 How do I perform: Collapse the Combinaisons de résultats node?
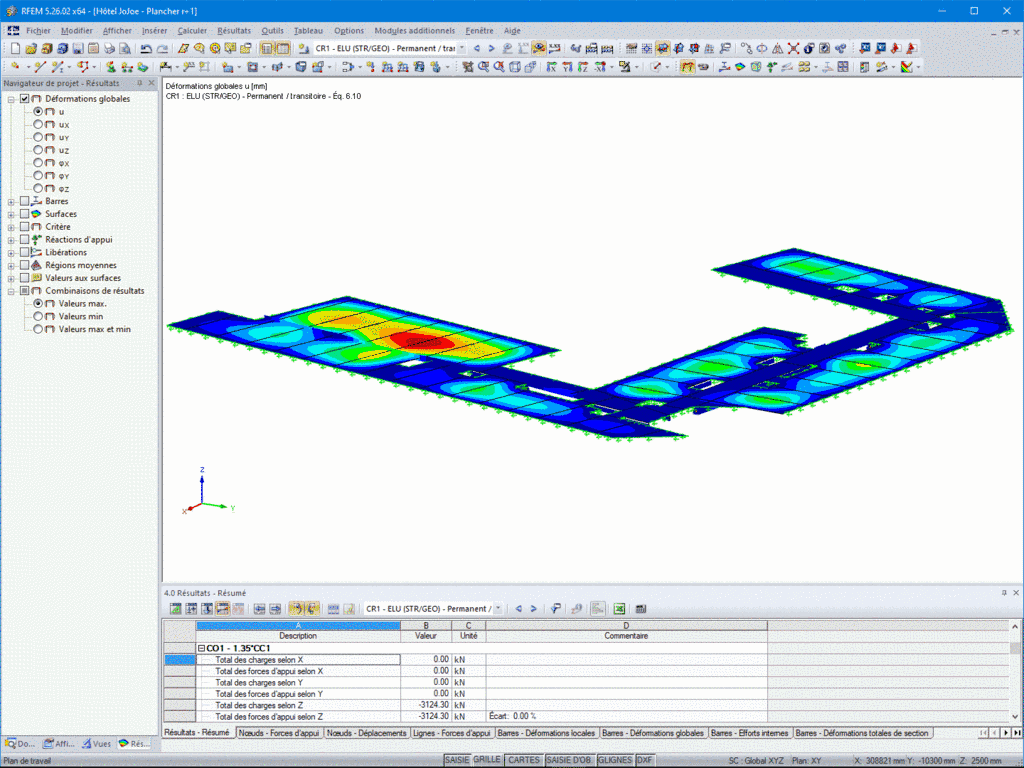tap(11, 291)
